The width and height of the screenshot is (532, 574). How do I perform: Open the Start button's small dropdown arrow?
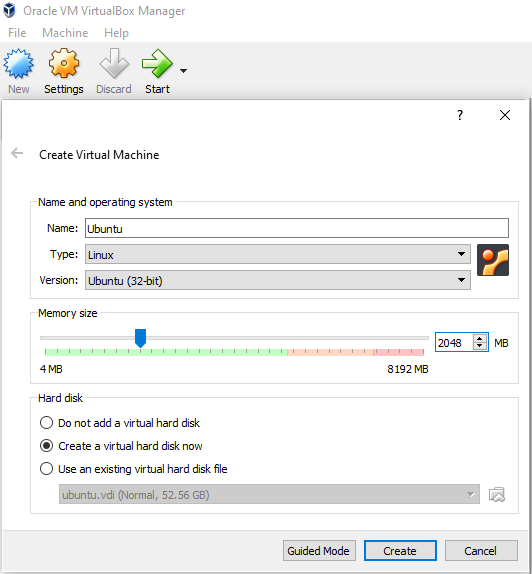pos(183,71)
